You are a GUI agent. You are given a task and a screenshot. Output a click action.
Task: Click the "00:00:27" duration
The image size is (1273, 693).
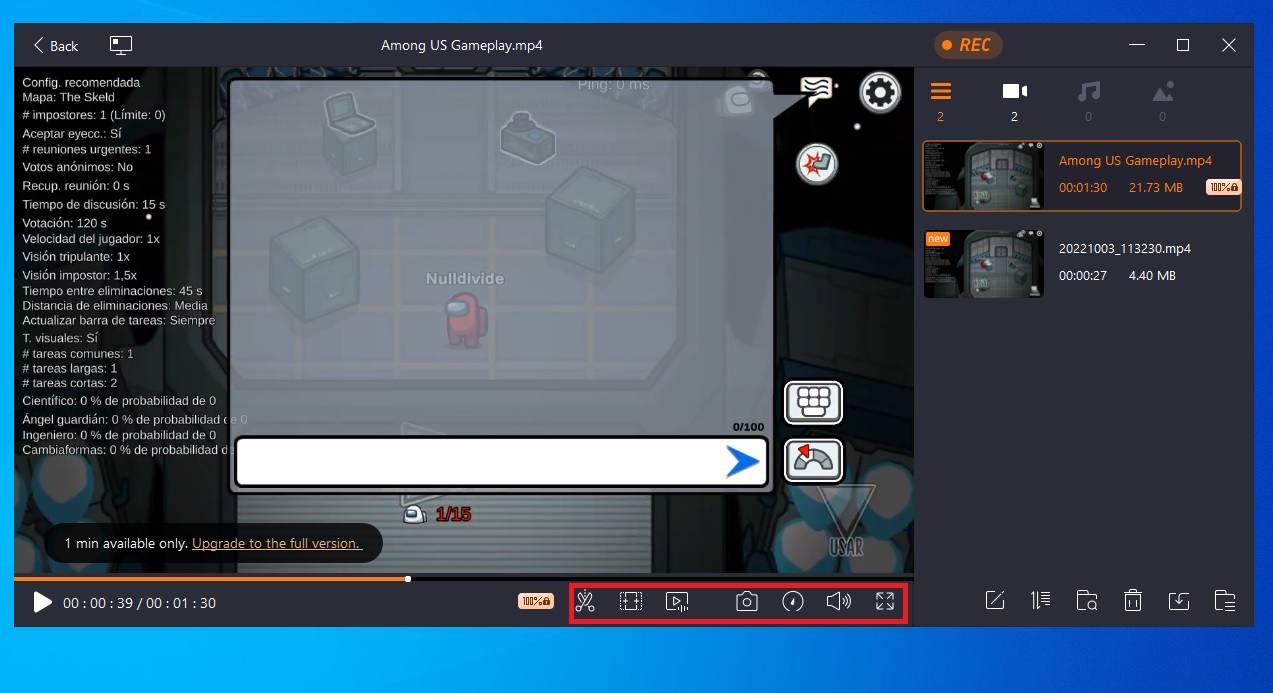(x=1083, y=275)
